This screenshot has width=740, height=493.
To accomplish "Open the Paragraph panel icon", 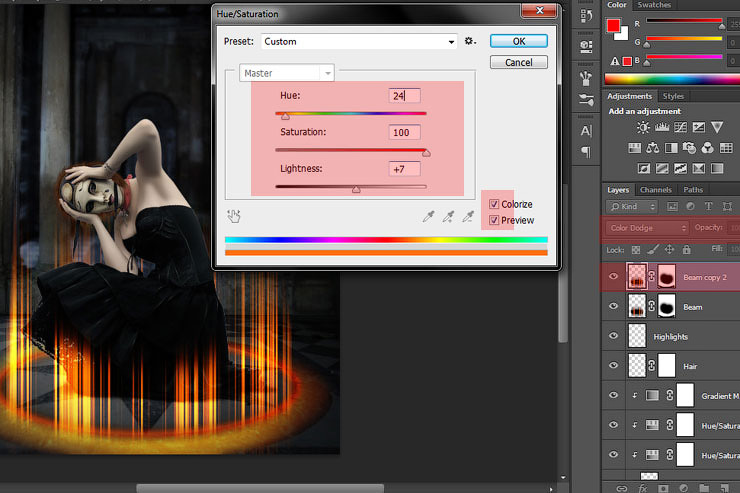I will coord(586,152).
